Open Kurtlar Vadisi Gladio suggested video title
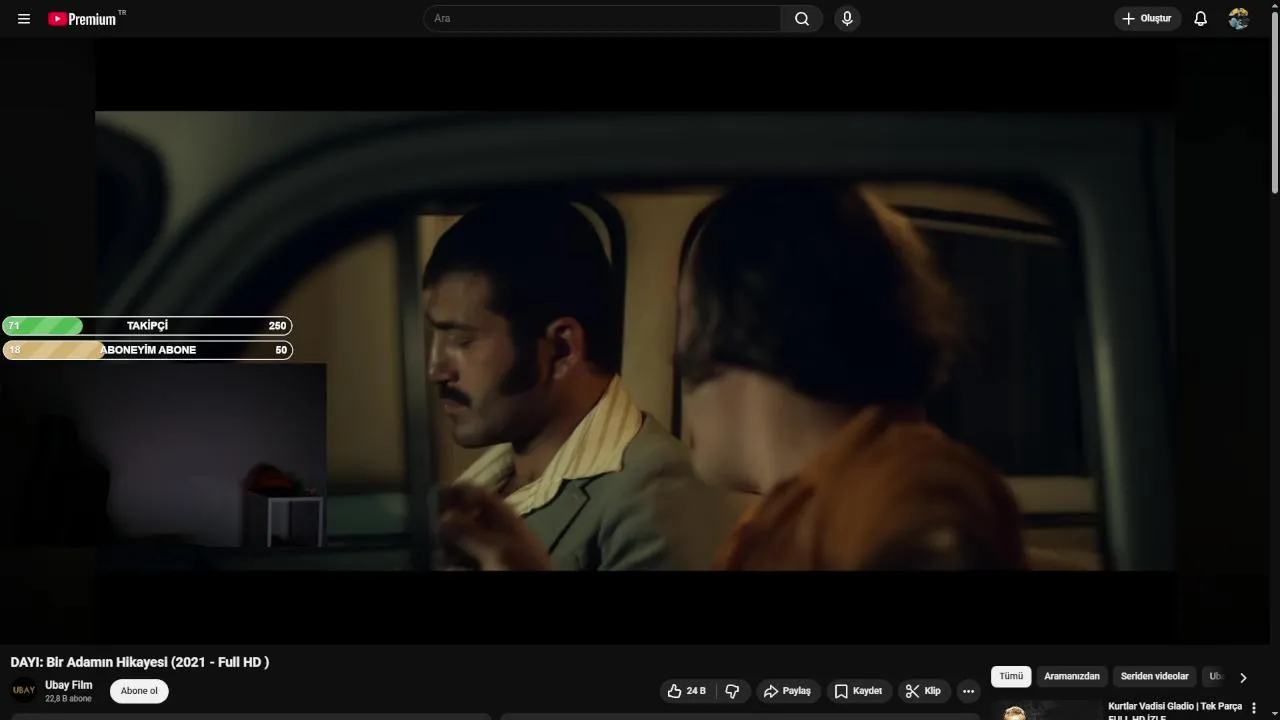The width and height of the screenshot is (1280, 720). coord(1175,711)
